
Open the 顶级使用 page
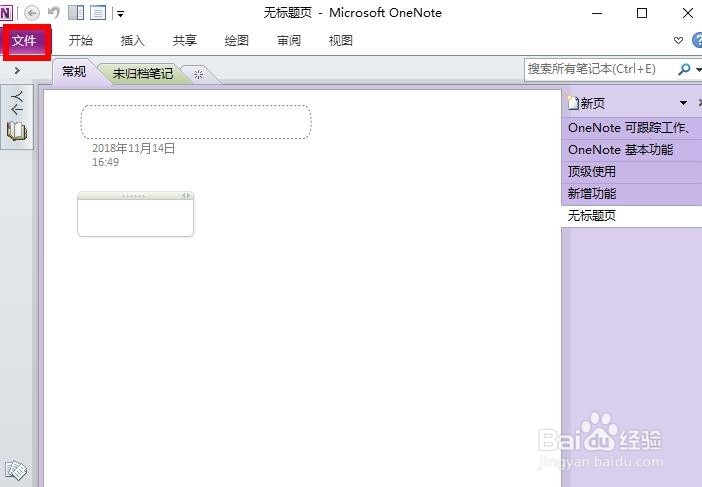[631, 172]
